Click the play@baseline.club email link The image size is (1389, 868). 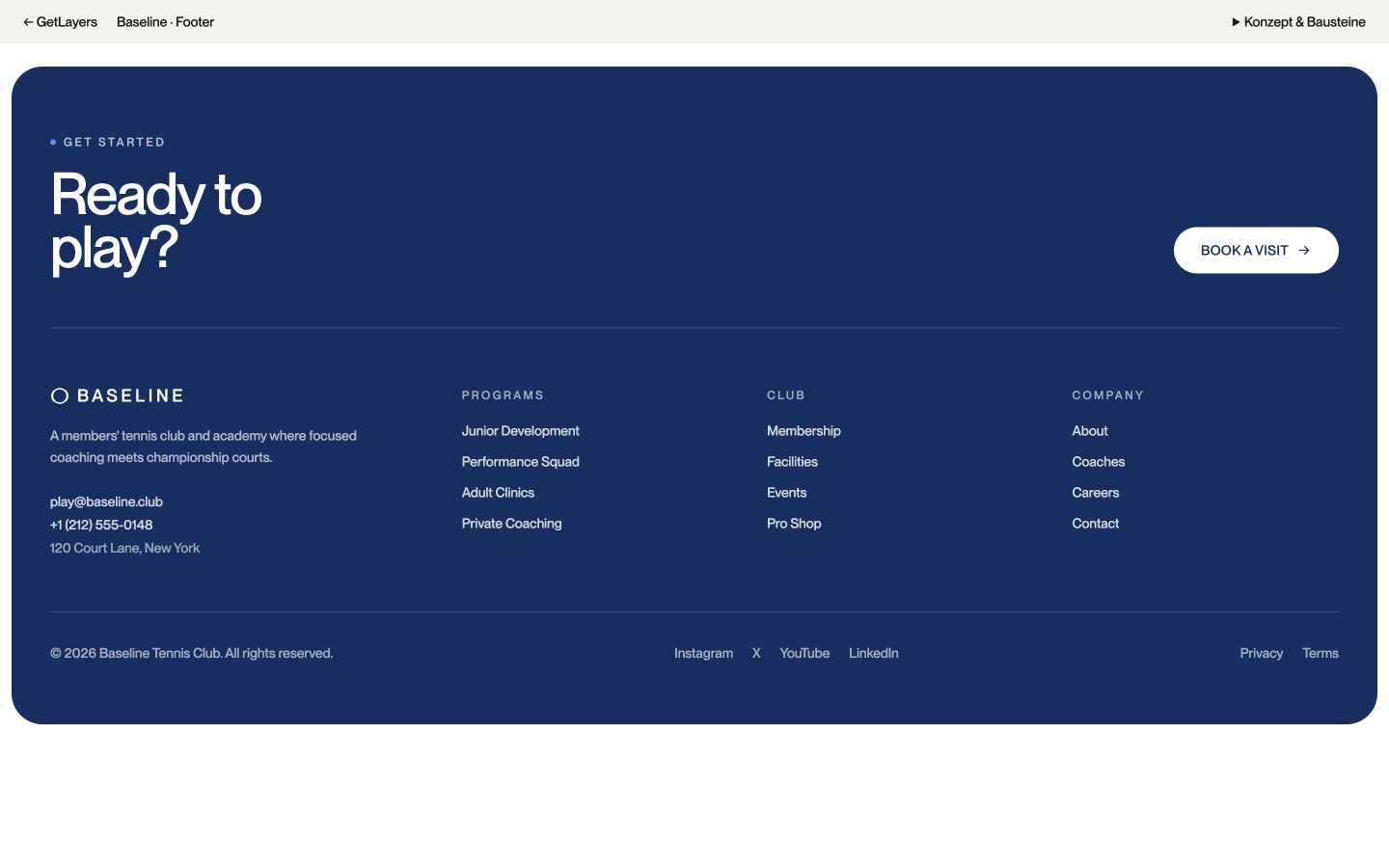[106, 502]
